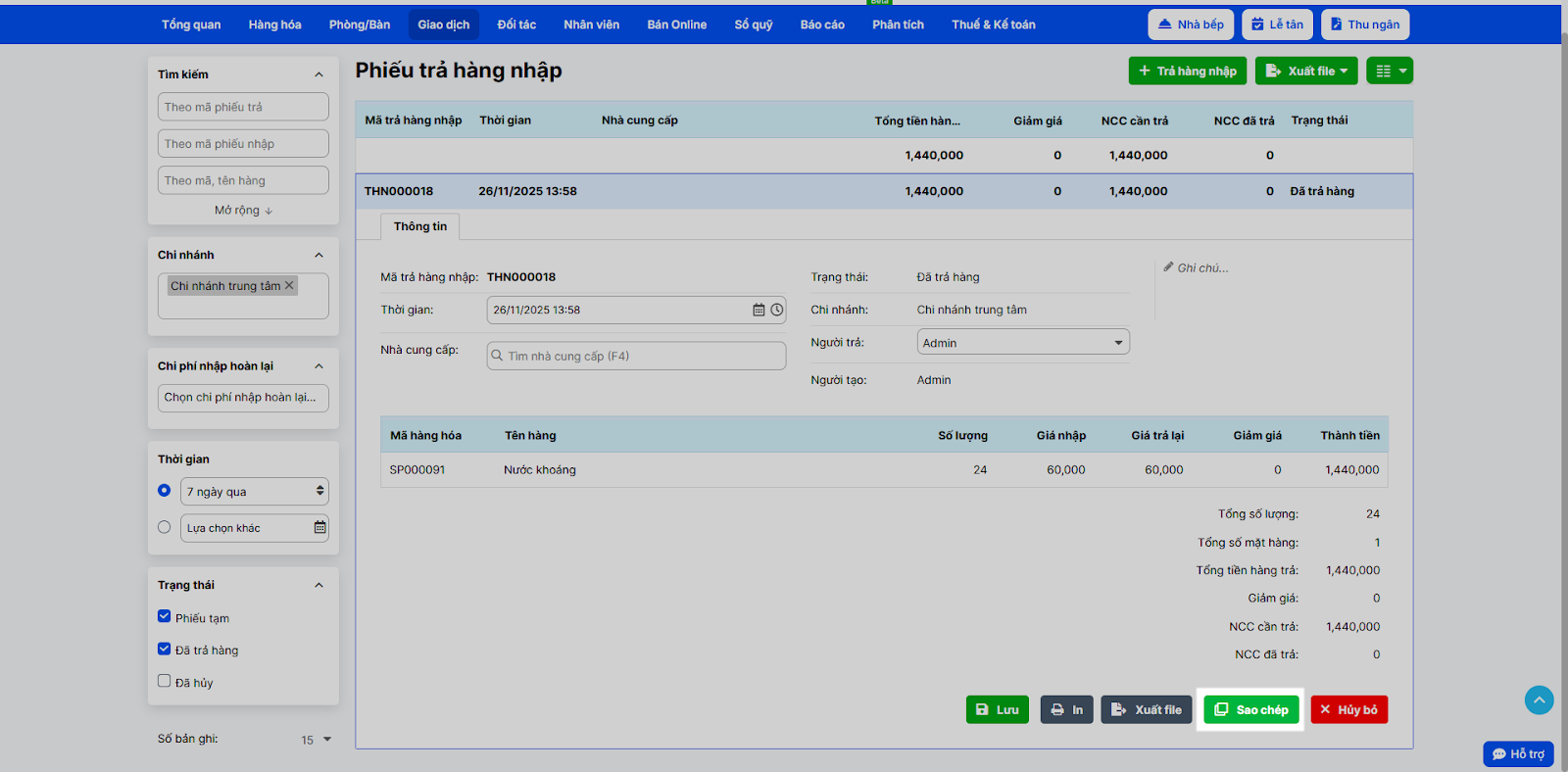Open the Tổng quan menu

click(191, 24)
